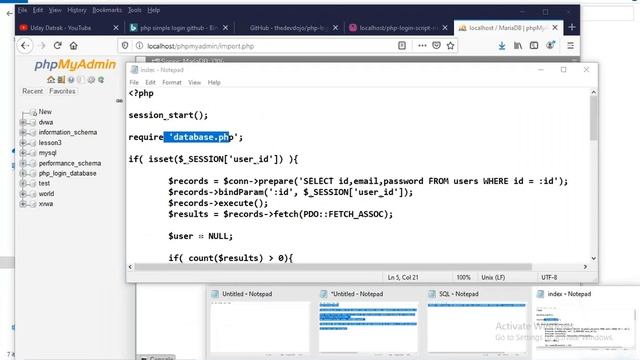Screen dimensions: 640x360
Task: Open phpMyAdmin home icon in sidebar
Action: point(51,80)
